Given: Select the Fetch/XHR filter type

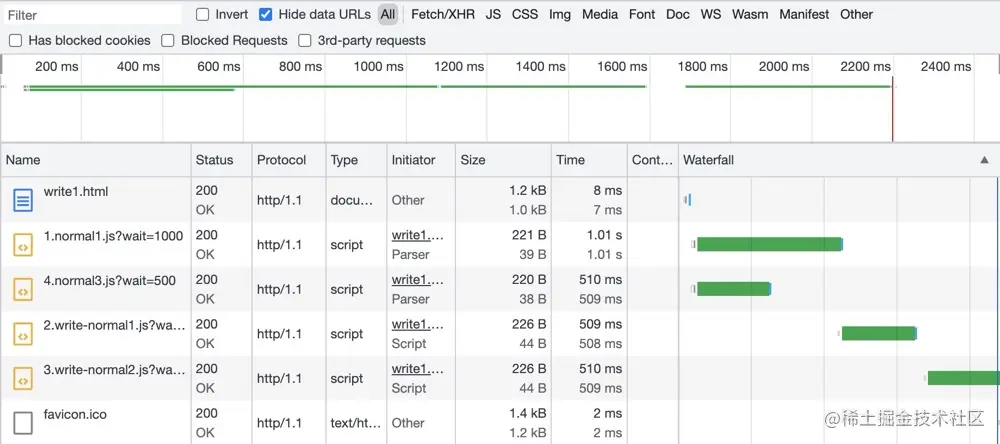Looking at the screenshot, I should pos(442,15).
